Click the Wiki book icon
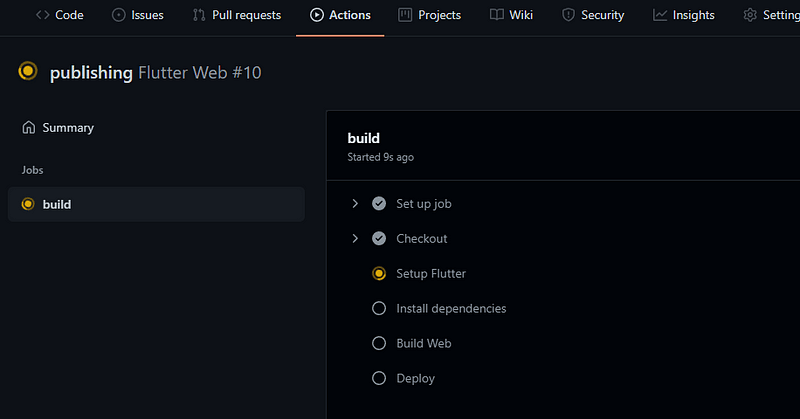This screenshot has width=800, height=419. (496, 15)
